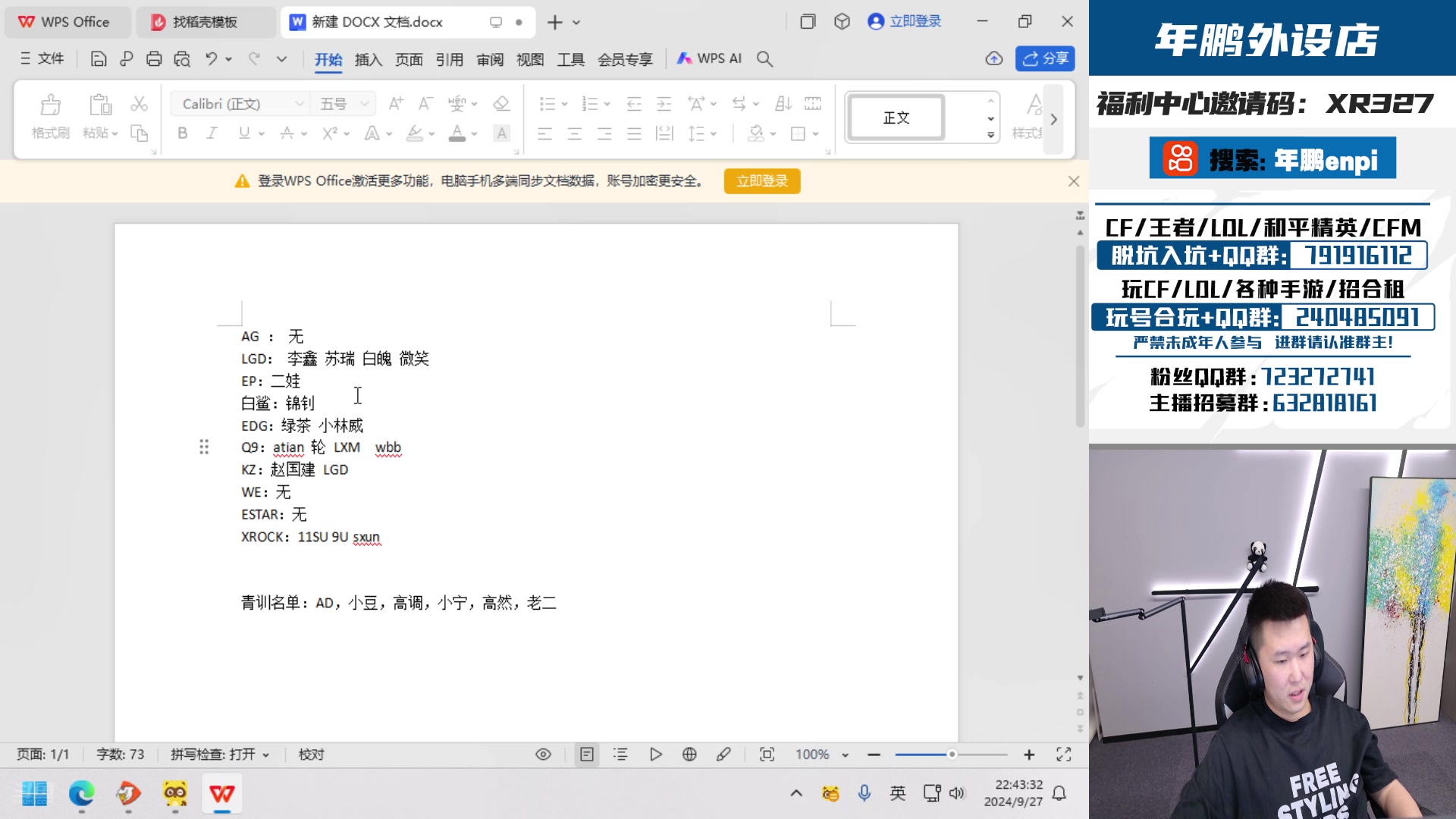The image size is (1456, 819).
Task: Select the outline view icon in status bar
Action: [x=620, y=754]
